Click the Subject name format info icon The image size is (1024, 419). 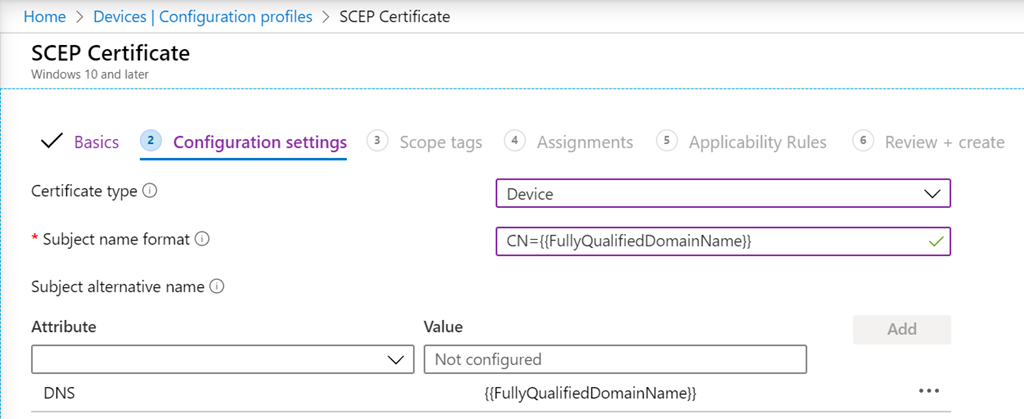tap(201, 239)
